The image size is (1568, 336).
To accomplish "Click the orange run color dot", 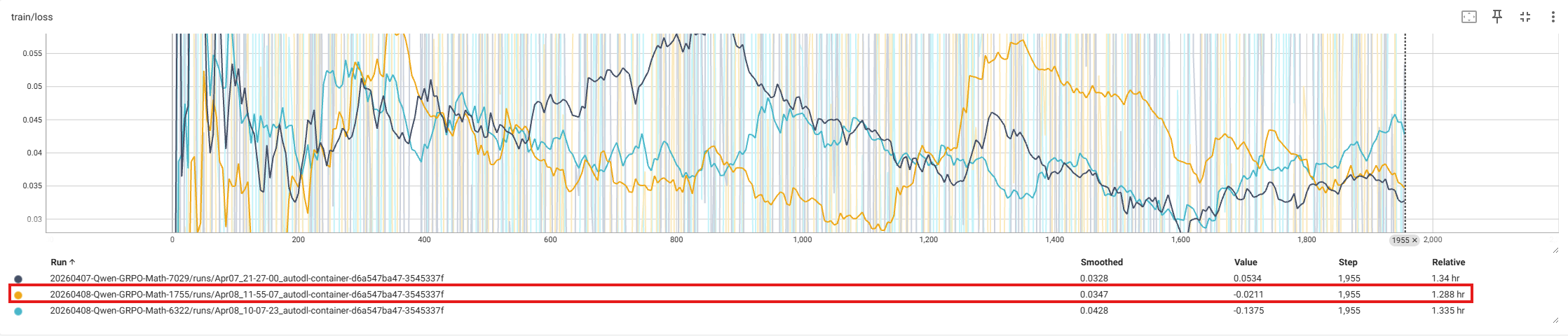I will tap(18, 295).
